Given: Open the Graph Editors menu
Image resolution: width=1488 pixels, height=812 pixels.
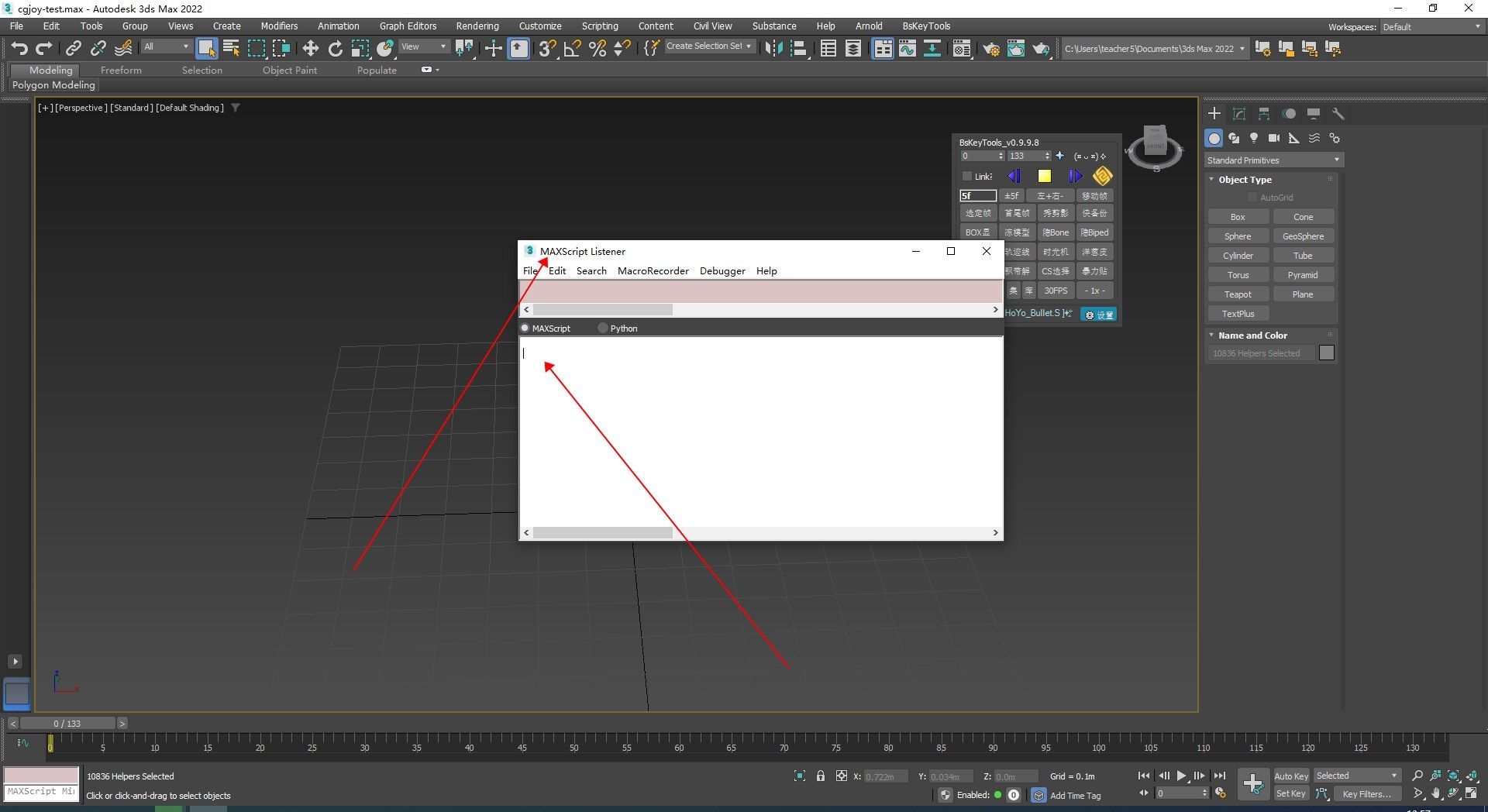Looking at the screenshot, I should 408,26.
